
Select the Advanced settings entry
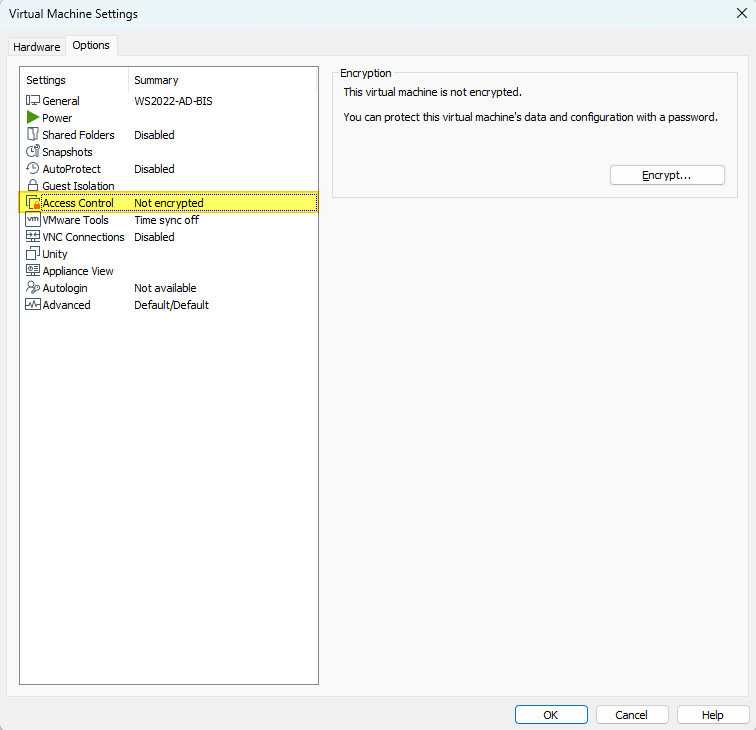click(x=66, y=305)
